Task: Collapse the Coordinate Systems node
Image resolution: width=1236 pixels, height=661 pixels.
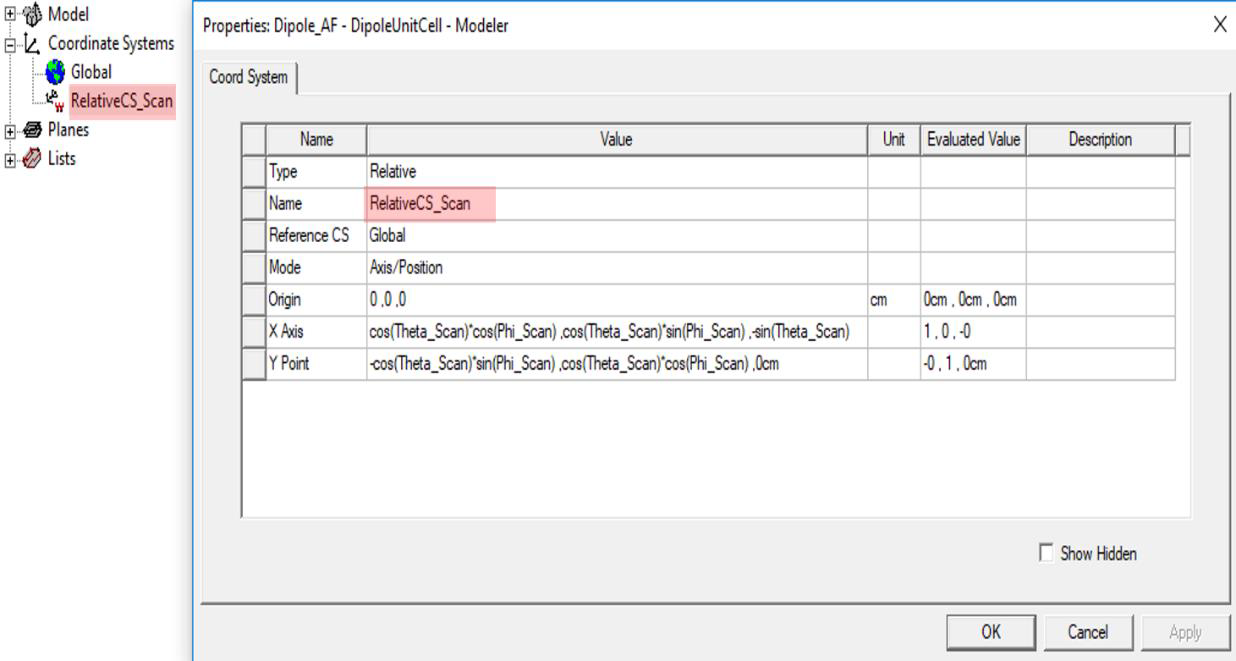Action: pyautogui.click(x=8, y=44)
